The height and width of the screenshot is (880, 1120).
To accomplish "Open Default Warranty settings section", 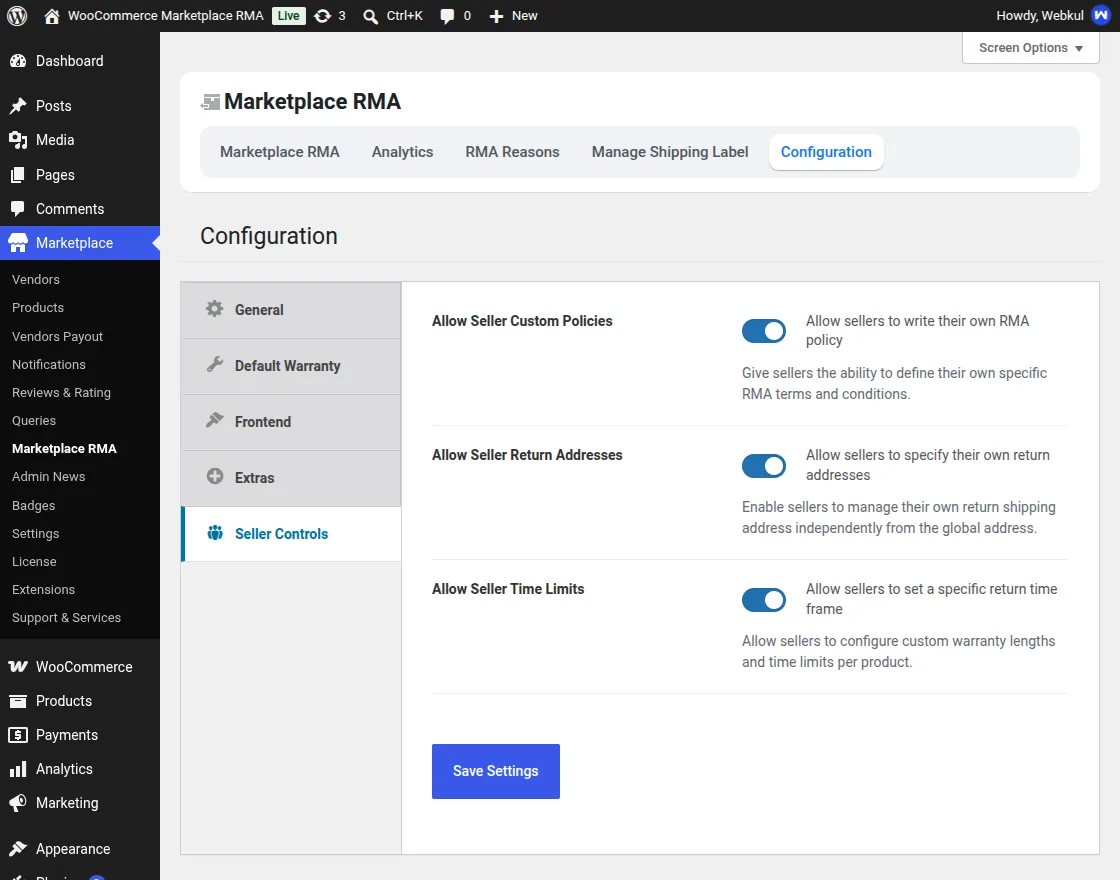I will click(291, 366).
